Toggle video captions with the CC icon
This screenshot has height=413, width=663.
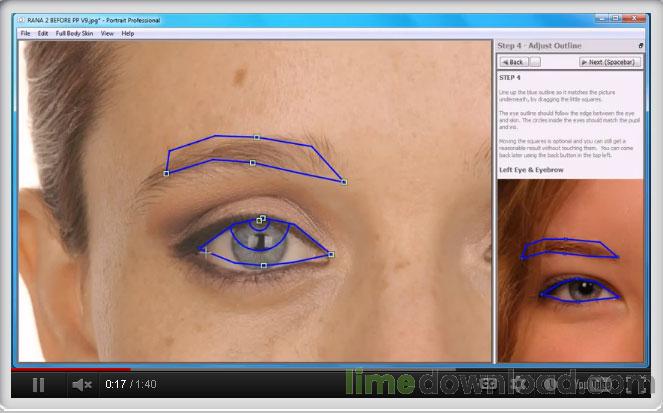488,384
